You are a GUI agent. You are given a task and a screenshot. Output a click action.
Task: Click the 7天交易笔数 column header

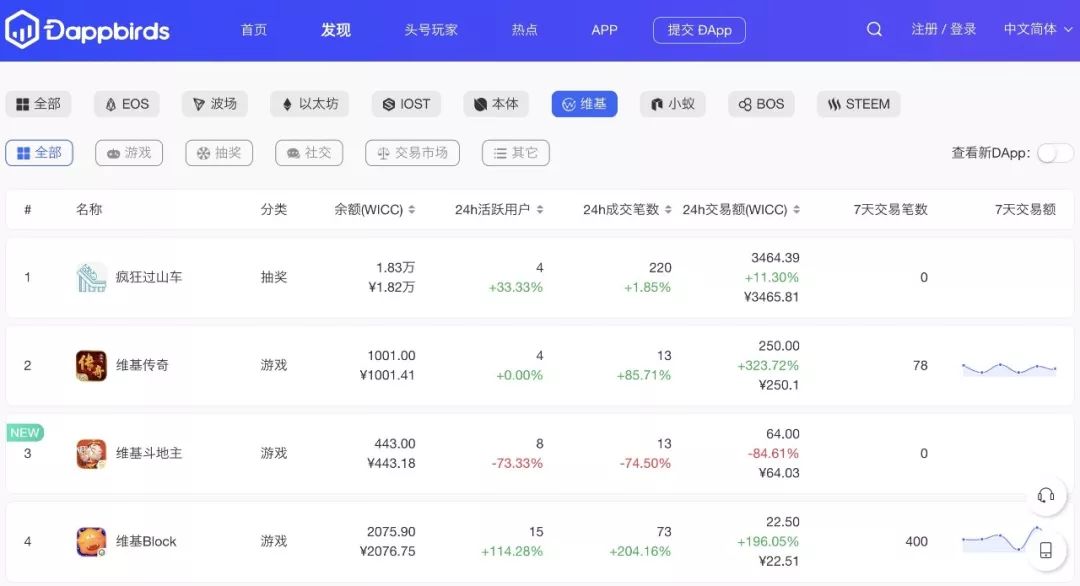pos(890,209)
